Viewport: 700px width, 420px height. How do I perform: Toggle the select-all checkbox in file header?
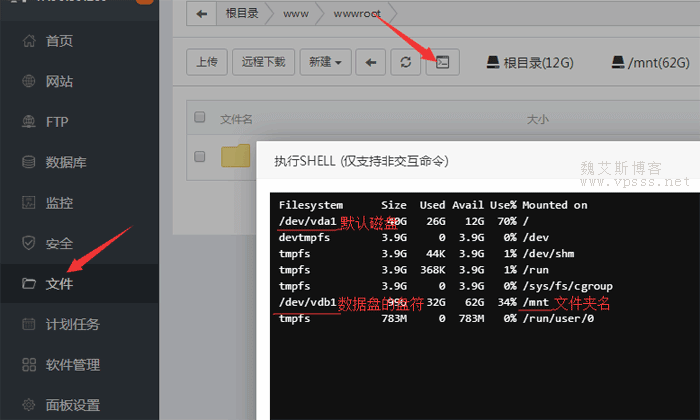[x=200, y=118]
